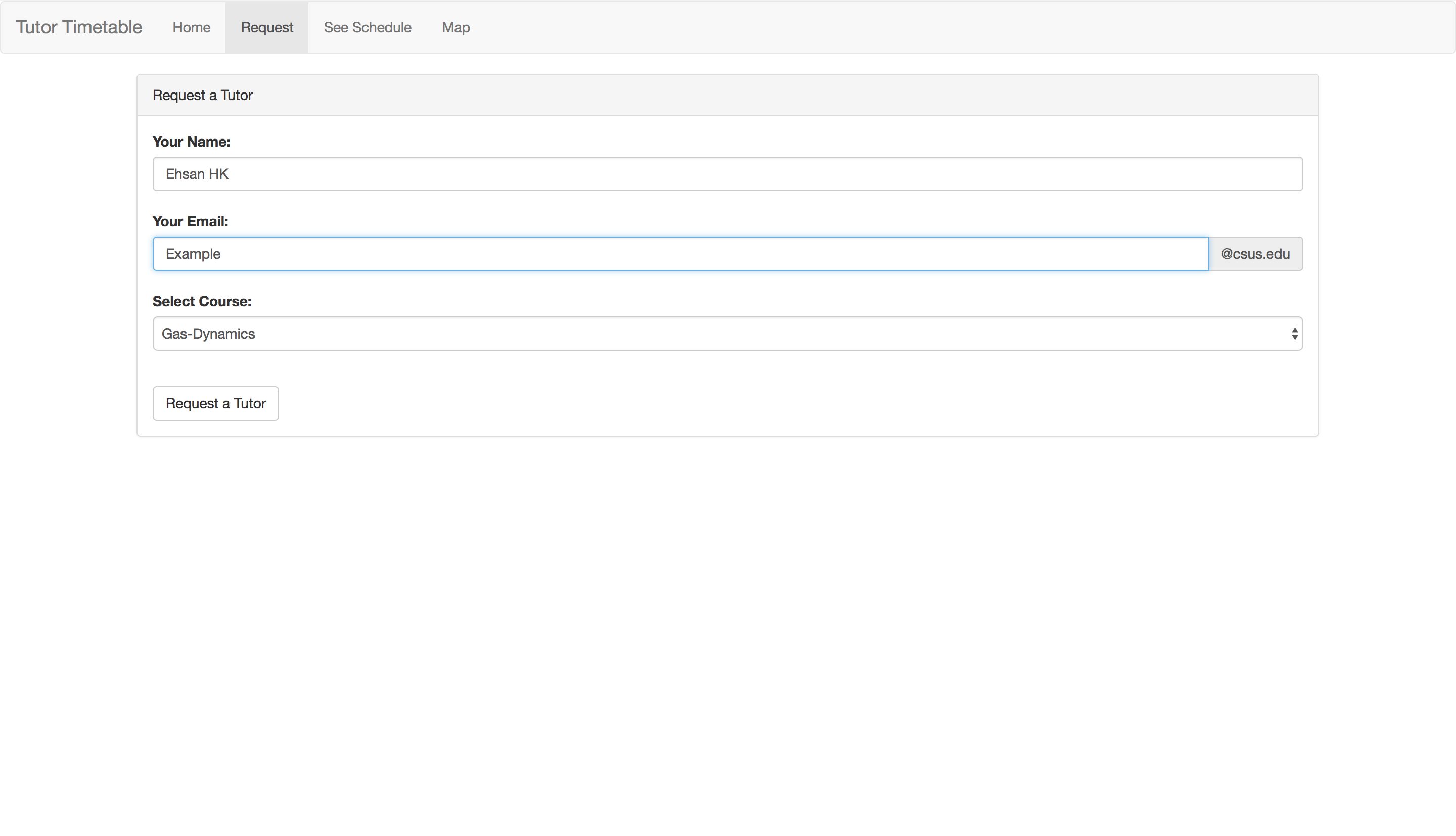Click blank panel space beside Request a Tutor button

pos(746,403)
